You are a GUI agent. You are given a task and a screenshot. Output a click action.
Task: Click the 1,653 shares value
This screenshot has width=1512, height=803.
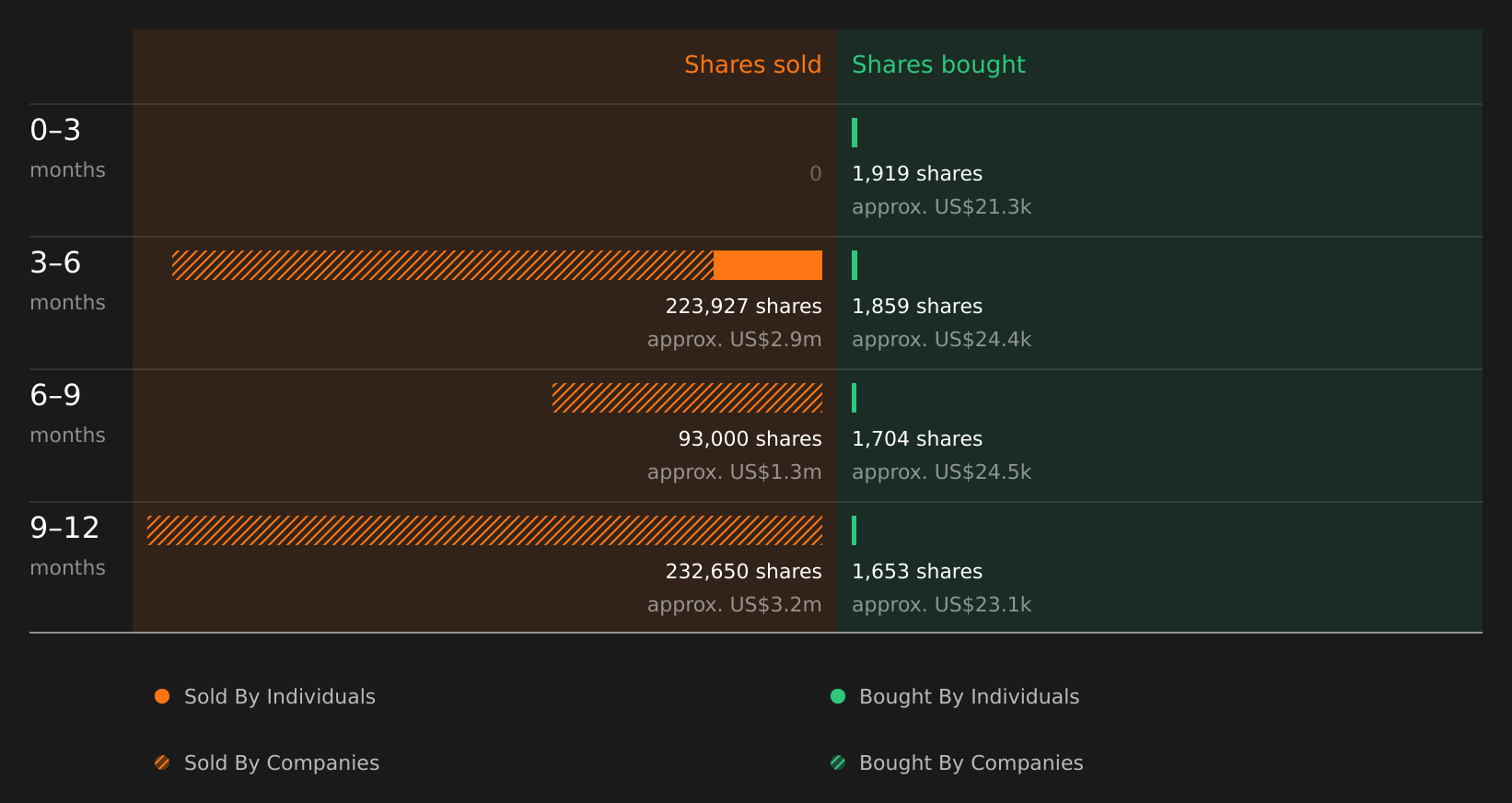pos(917,571)
